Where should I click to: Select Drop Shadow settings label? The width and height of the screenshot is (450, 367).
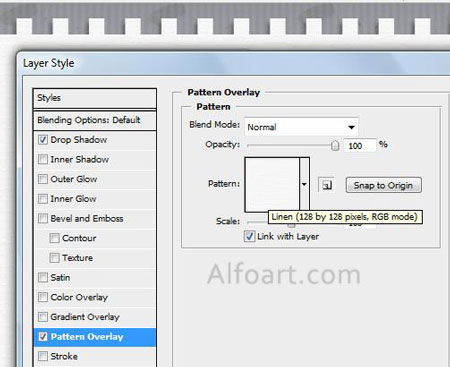[x=79, y=140]
